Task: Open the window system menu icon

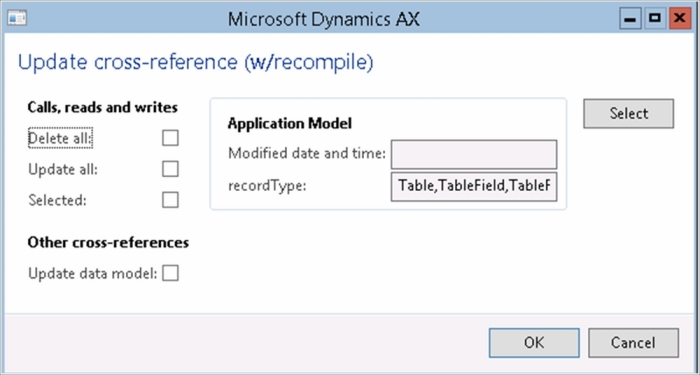Action: [17, 18]
